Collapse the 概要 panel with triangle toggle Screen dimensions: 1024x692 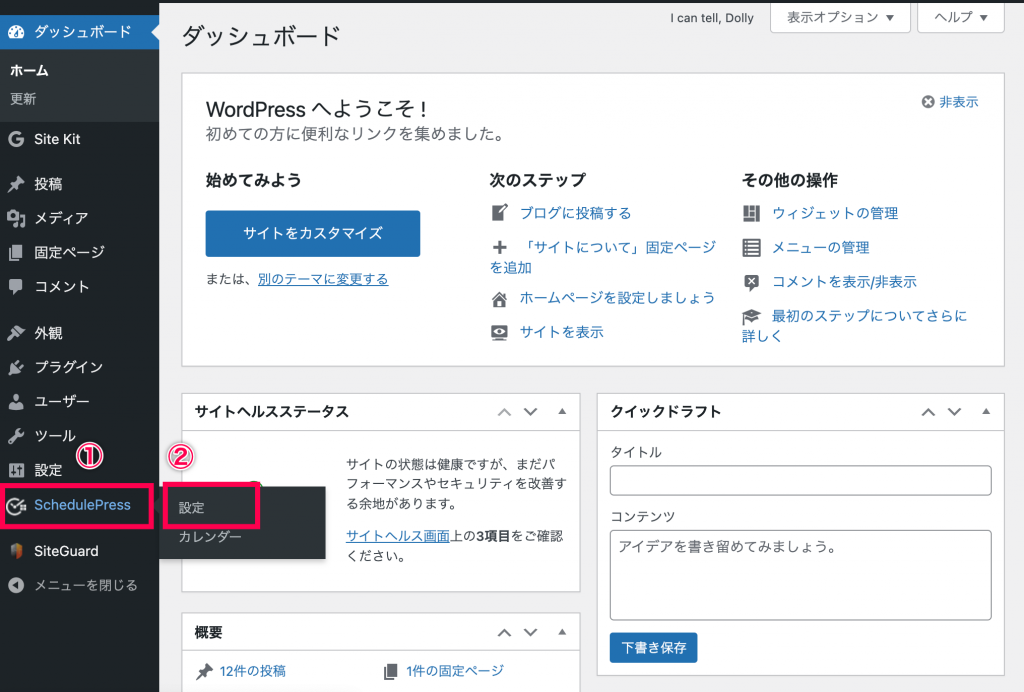click(x=562, y=632)
